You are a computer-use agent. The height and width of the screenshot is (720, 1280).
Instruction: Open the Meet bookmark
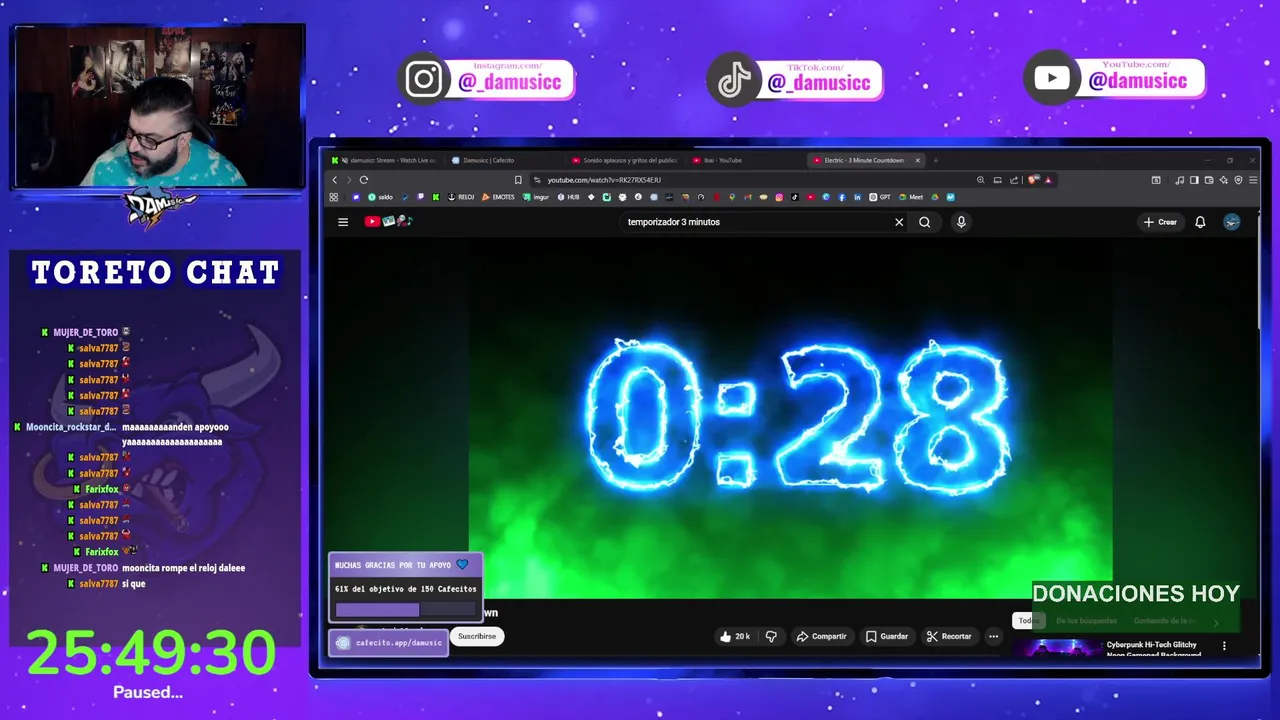911,197
